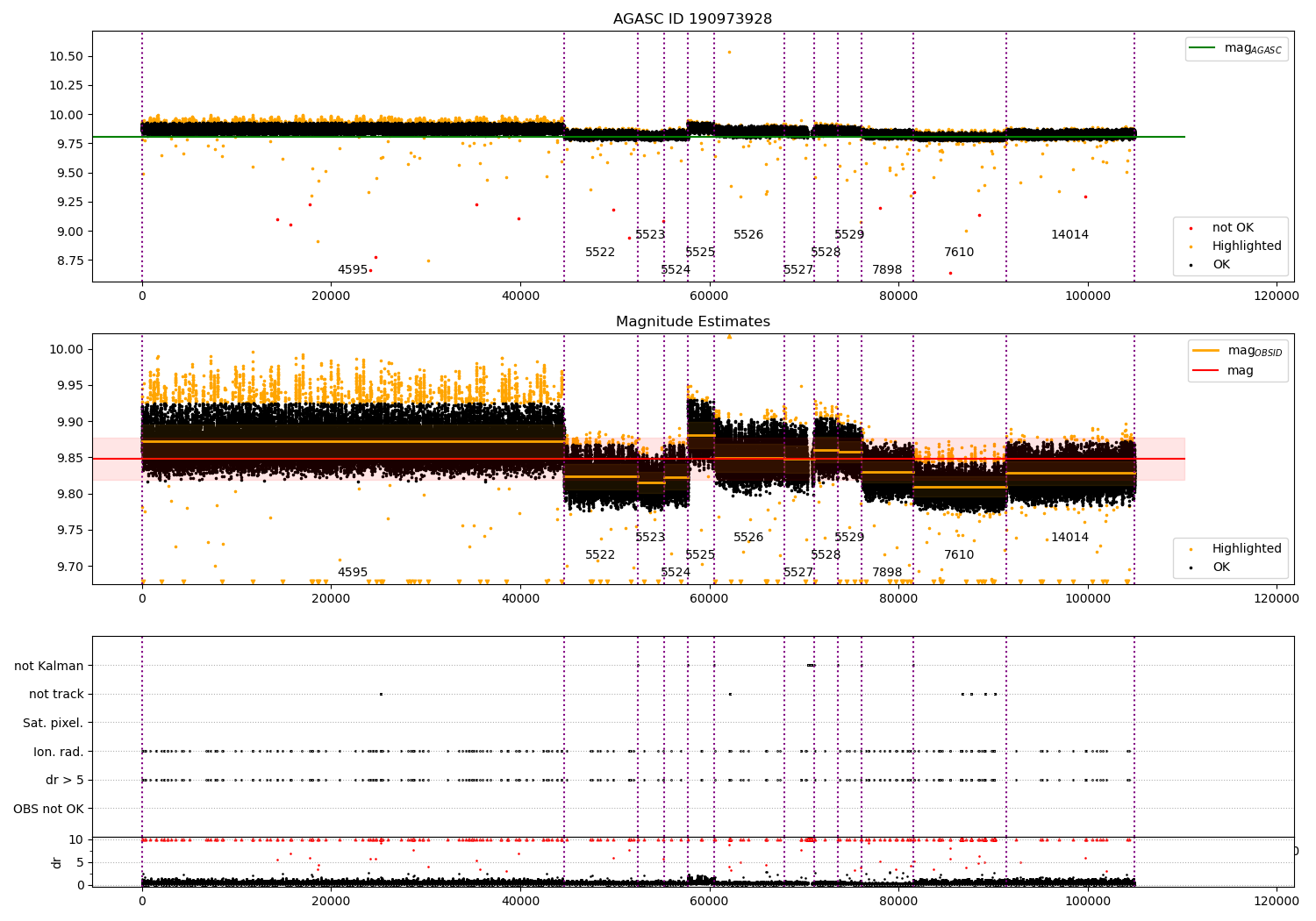Click obsid label 5523 in the top panel
The width and height of the screenshot is (1316, 921).
pyautogui.click(x=650, y=234)
